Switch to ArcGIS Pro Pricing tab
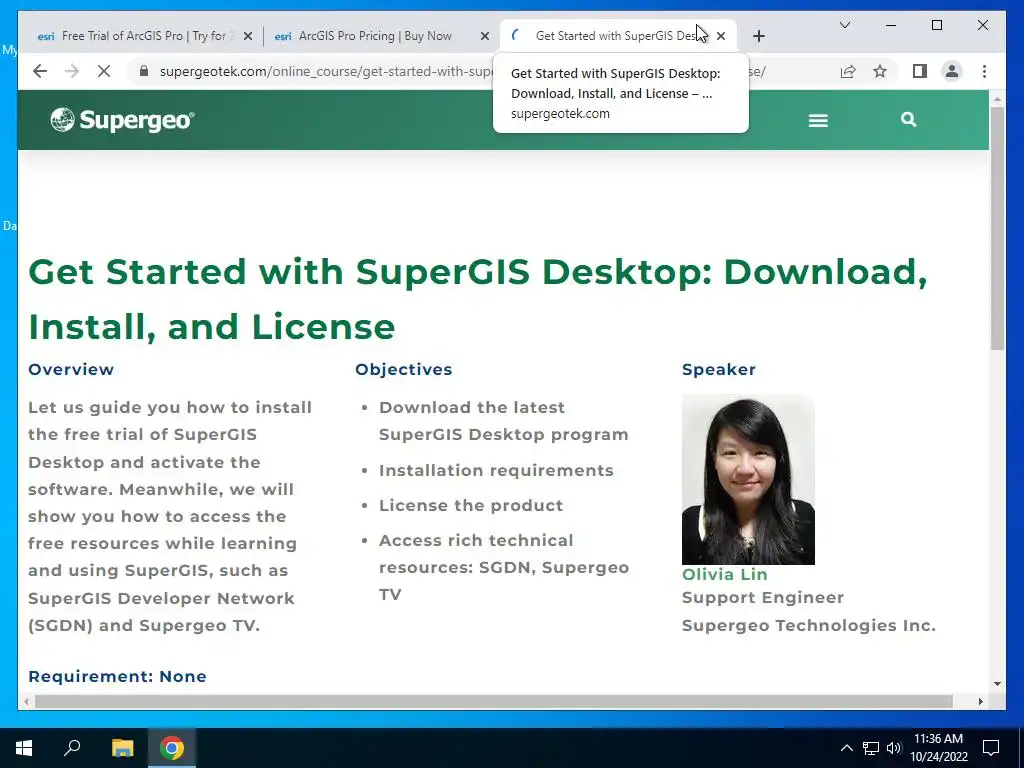 382,36
